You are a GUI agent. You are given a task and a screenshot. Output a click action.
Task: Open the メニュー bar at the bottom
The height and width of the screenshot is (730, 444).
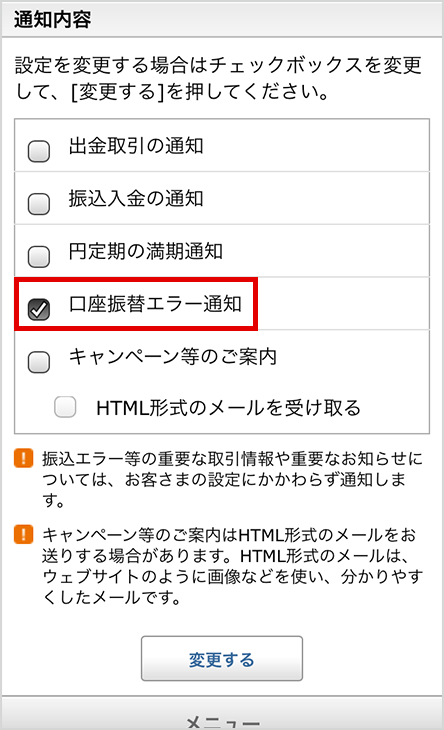(x=222, y=714)
